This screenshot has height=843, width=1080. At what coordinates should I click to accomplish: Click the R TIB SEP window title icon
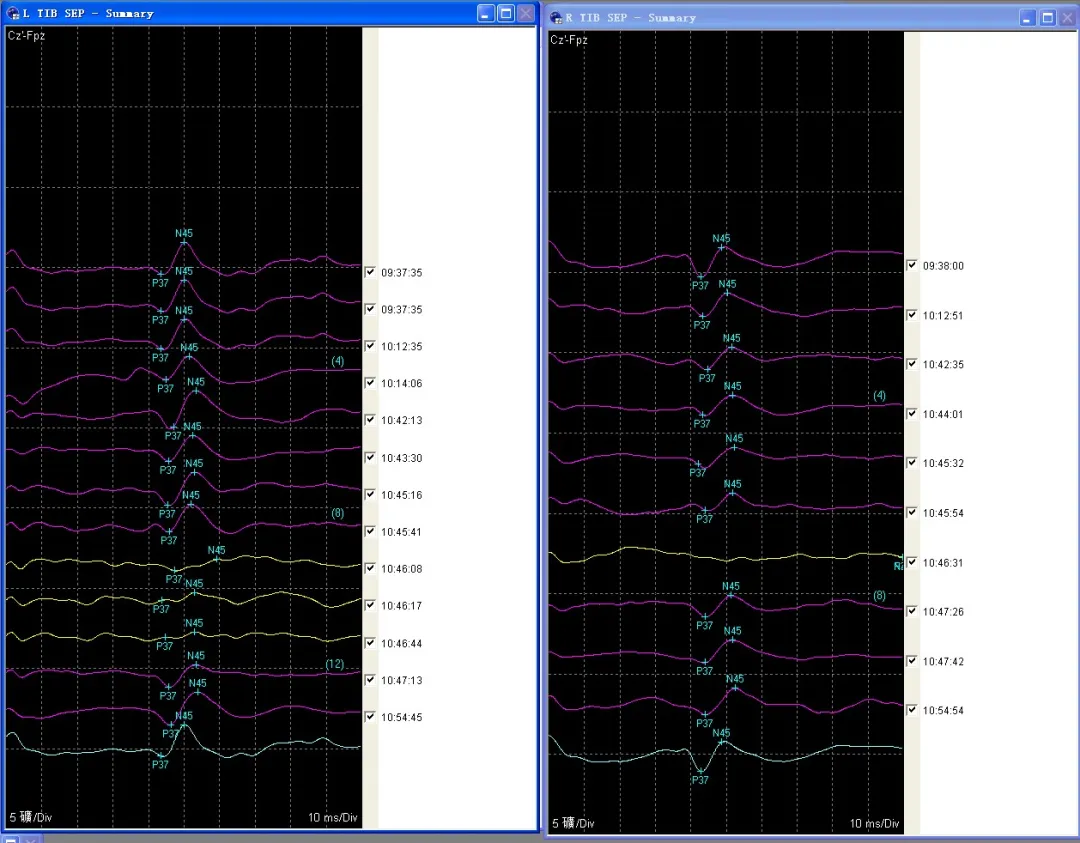click(x=555, y=18)
